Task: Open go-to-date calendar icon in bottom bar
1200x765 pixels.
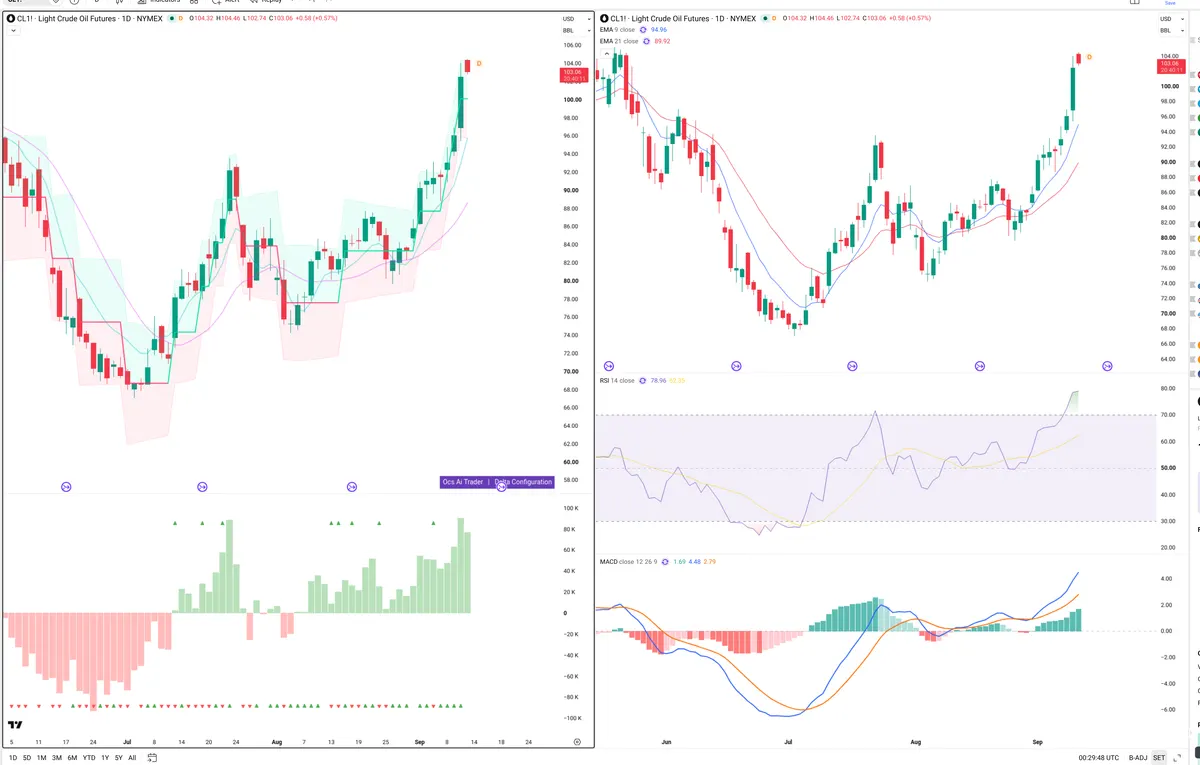Action: 152,758
